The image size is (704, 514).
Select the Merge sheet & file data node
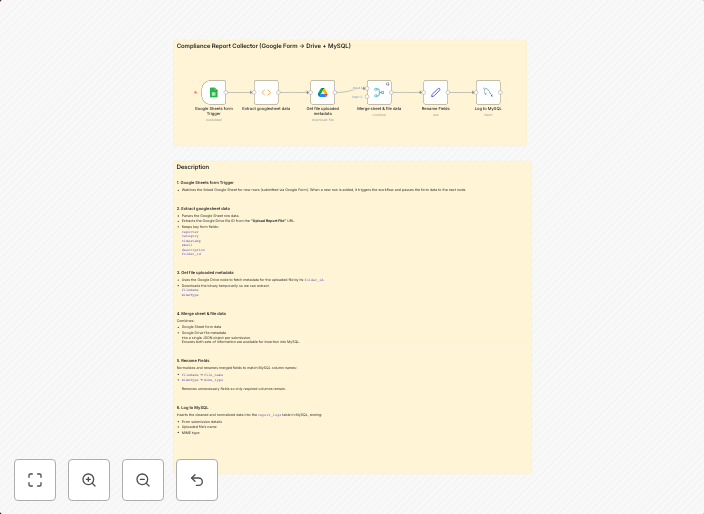point(379,92)
